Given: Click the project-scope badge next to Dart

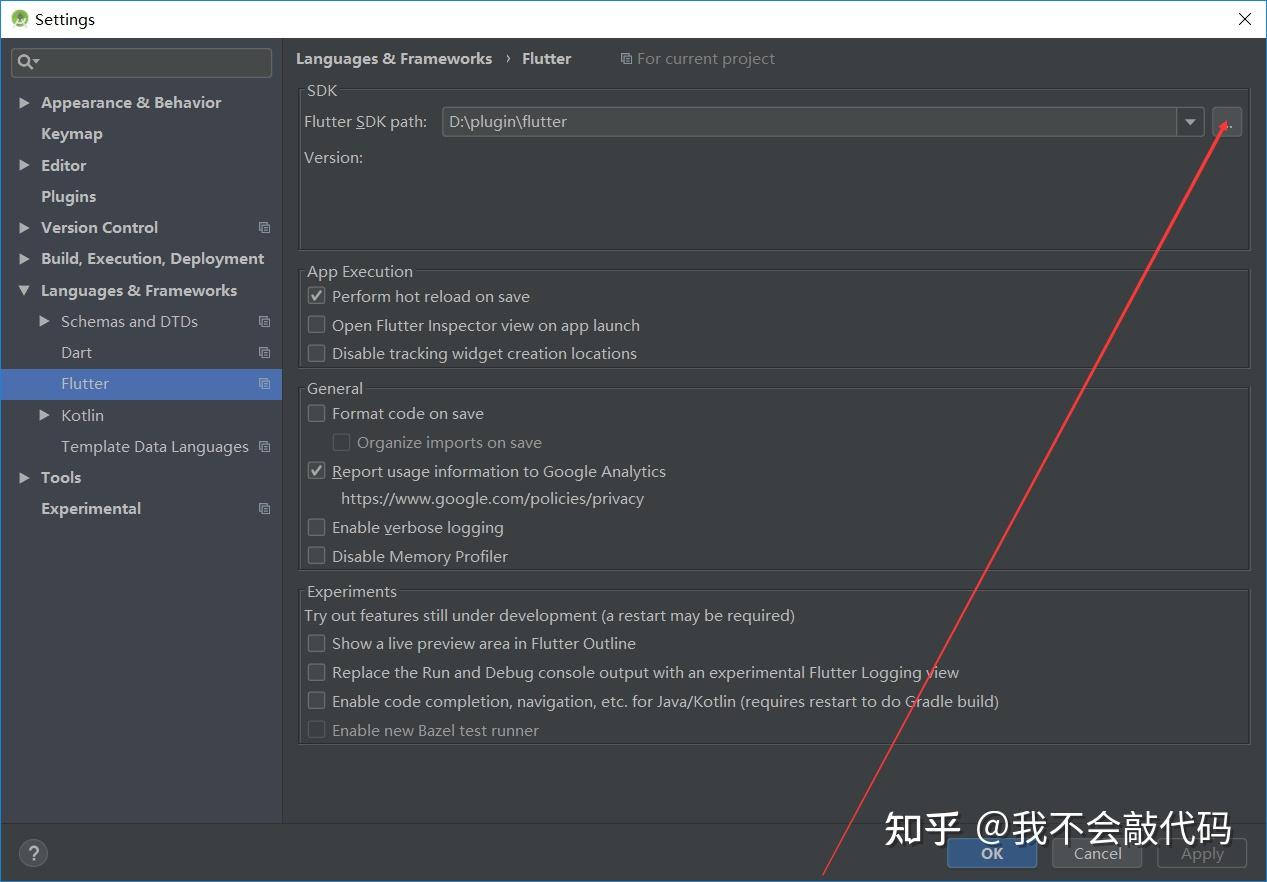Looking at the screenshot, I should (264, 352).
